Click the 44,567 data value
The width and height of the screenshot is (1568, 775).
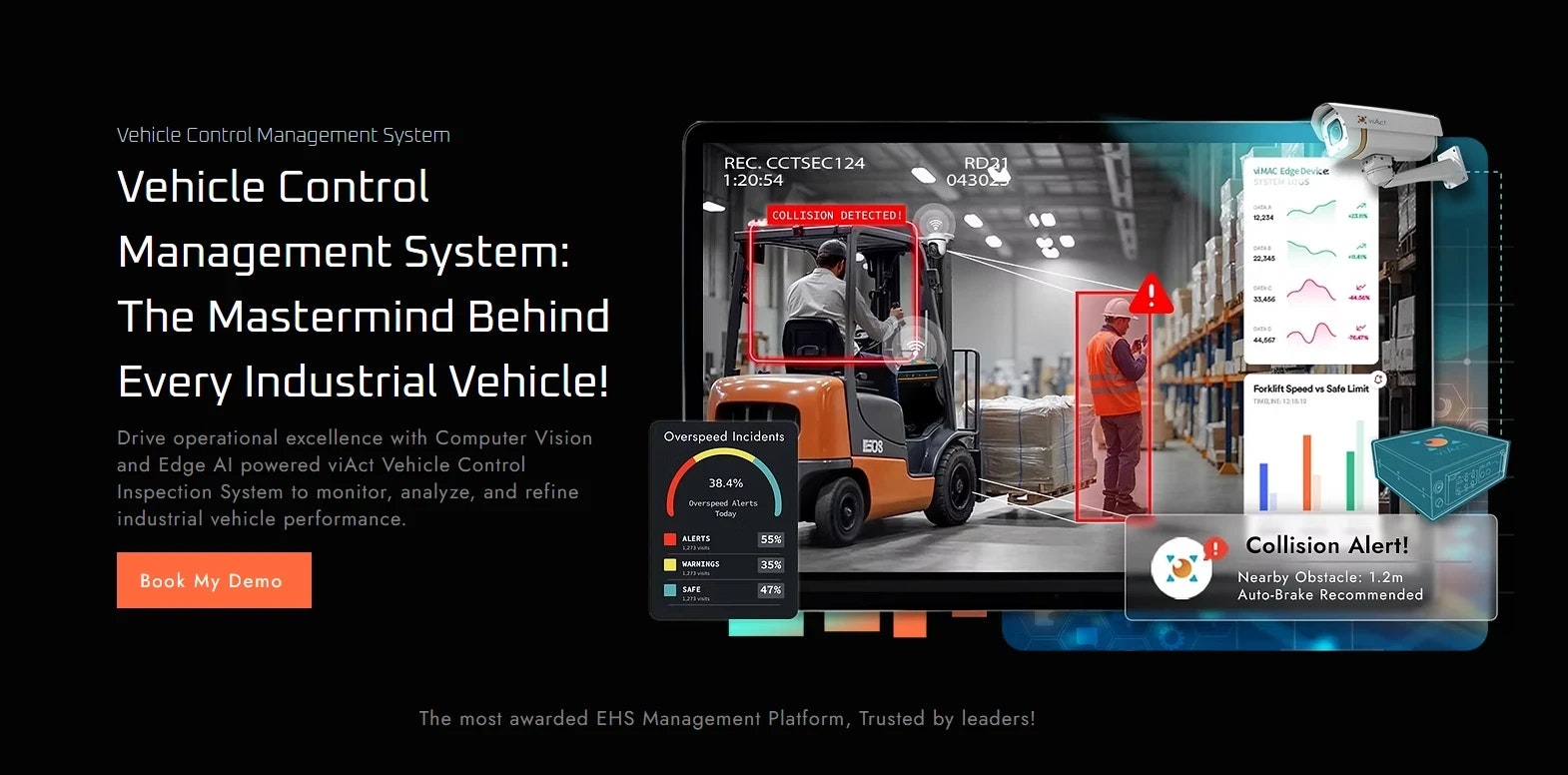pyautogui.click(x=1263, y=340)
